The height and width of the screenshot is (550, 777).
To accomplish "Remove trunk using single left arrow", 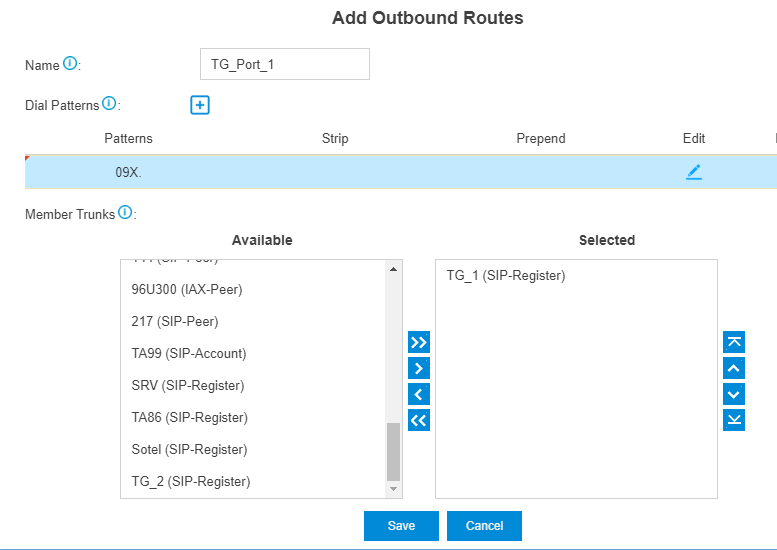I will (419, 394).
